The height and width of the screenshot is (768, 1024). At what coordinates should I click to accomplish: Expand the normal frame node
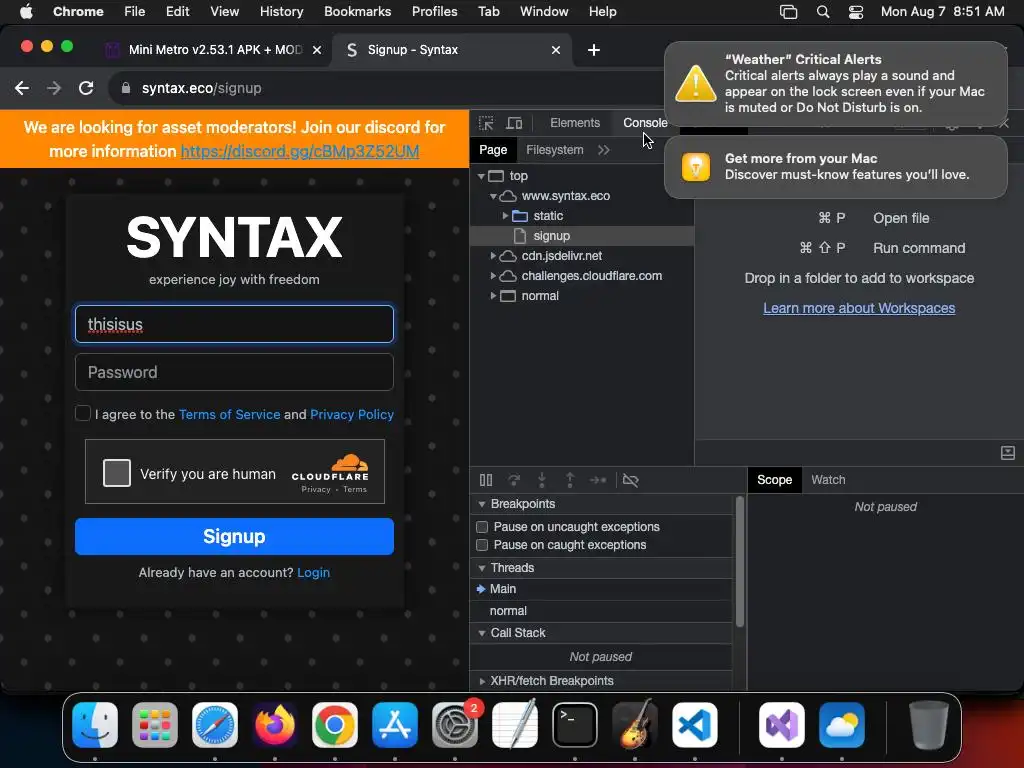coord(493,296)
